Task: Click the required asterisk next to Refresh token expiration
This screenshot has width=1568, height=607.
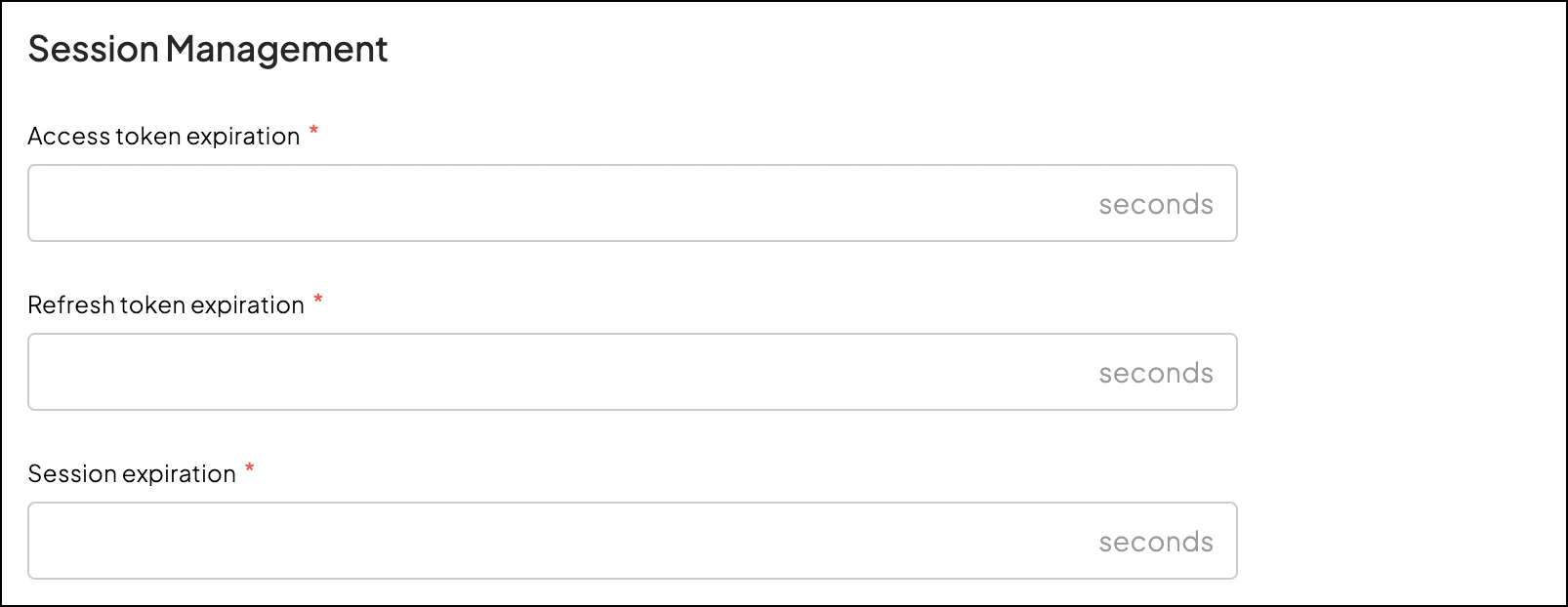Action: pyautogui.click(x=318, y=301)
